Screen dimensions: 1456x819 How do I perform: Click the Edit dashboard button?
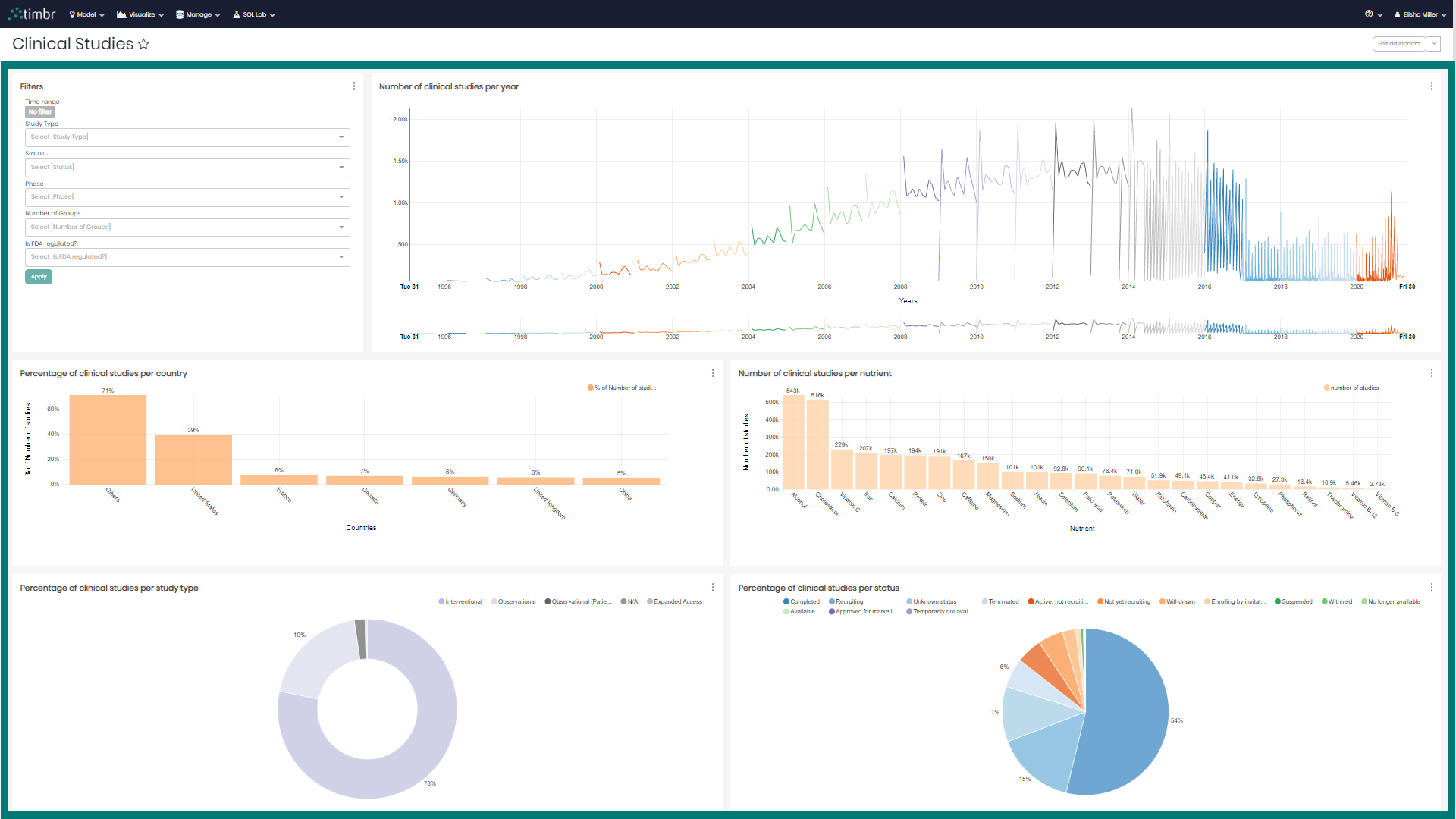(x=1398, y=43)
